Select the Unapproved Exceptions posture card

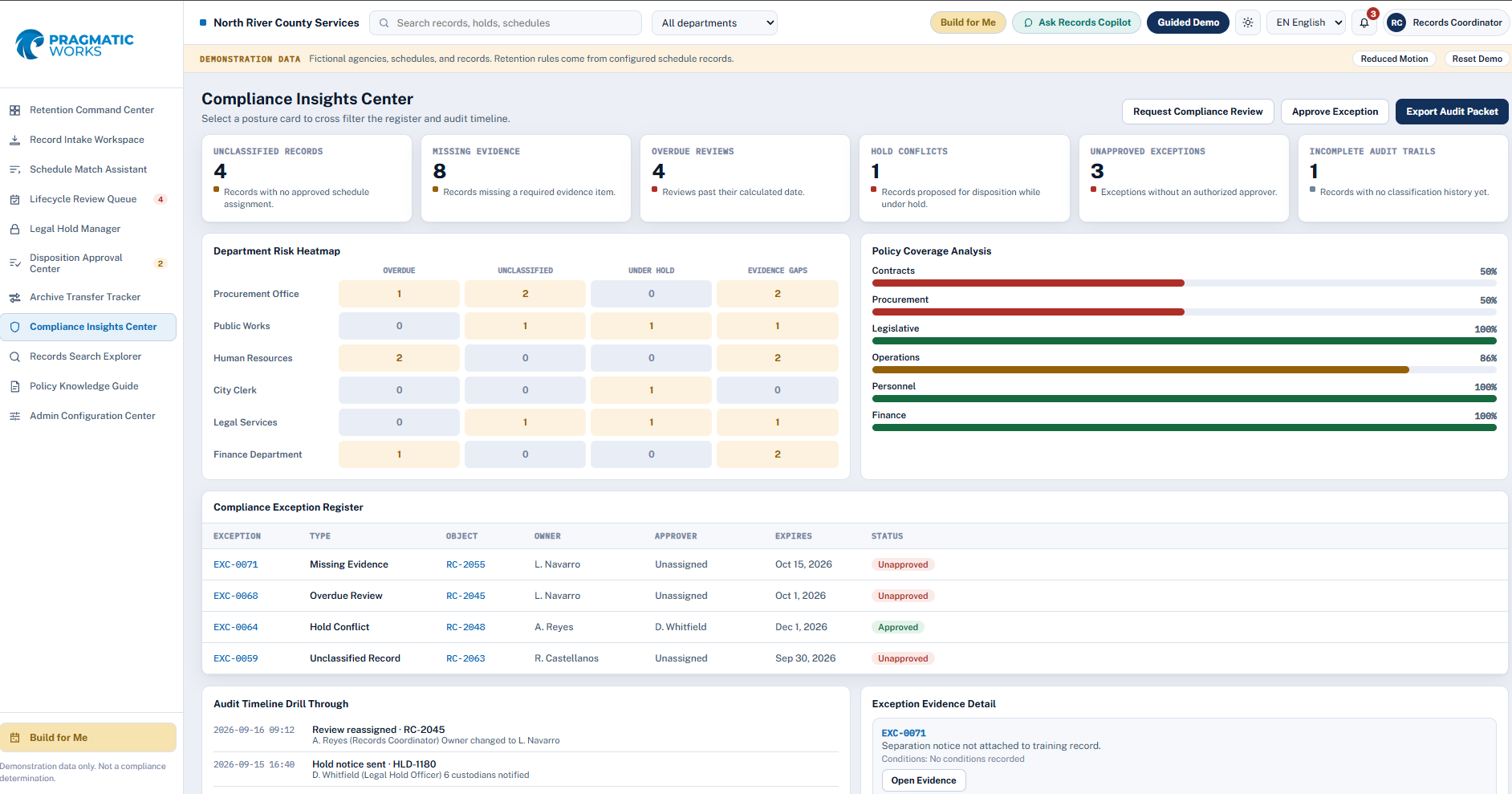point(1184,178)
